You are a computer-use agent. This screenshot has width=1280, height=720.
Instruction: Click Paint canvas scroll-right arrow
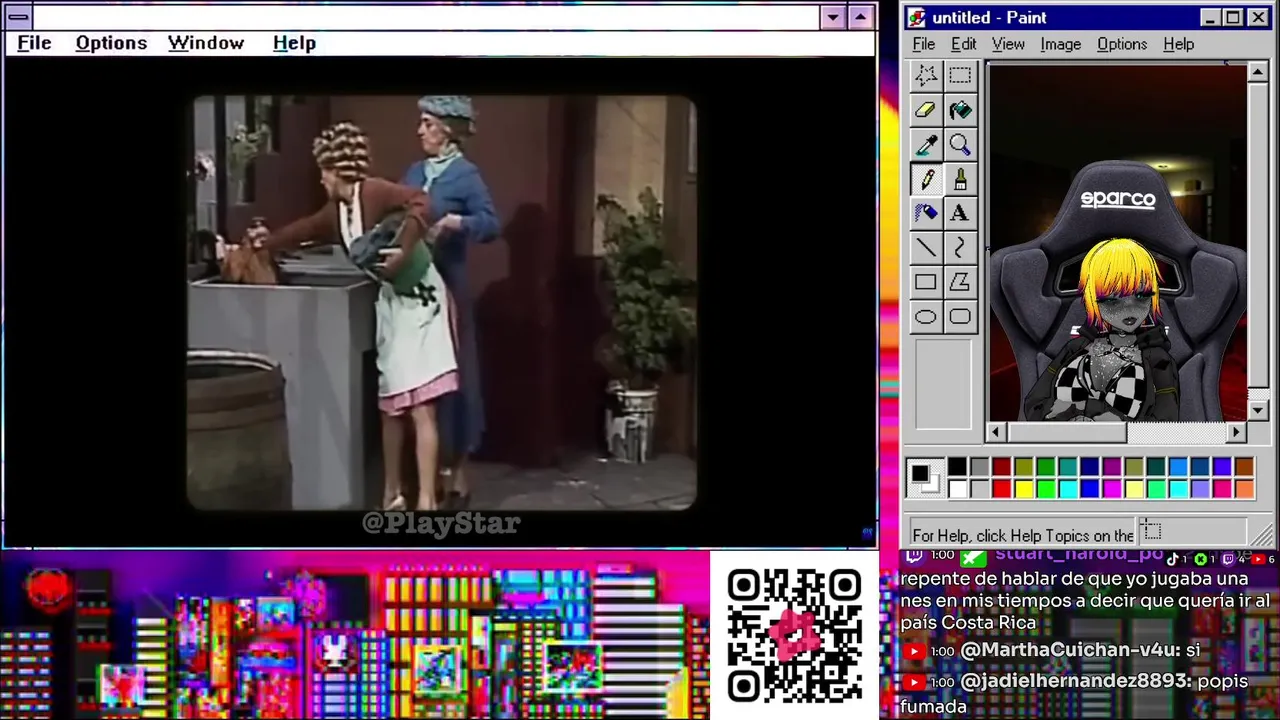pos(1237,432)
